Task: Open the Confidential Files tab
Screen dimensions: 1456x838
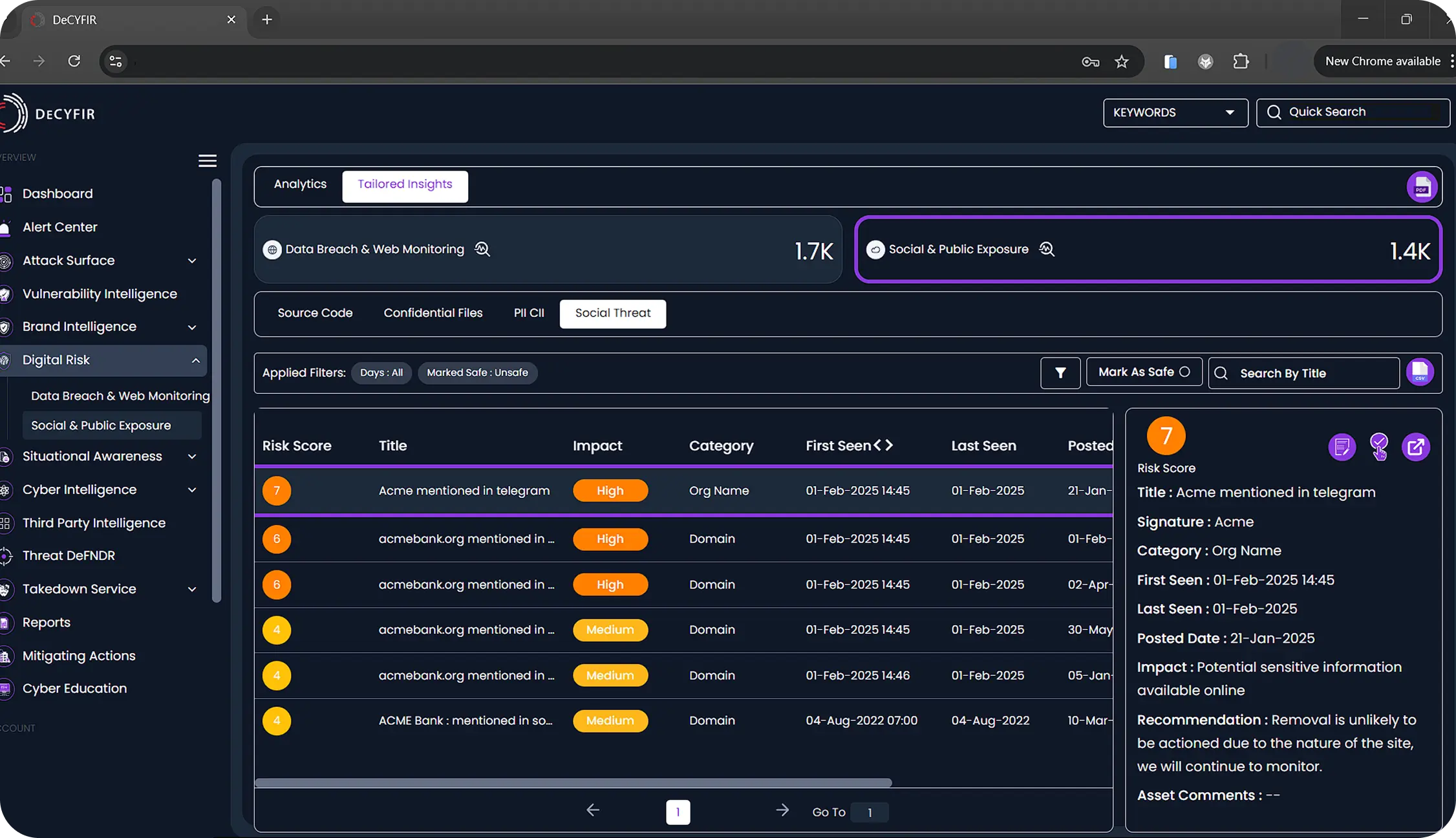Action: (433, 313)
